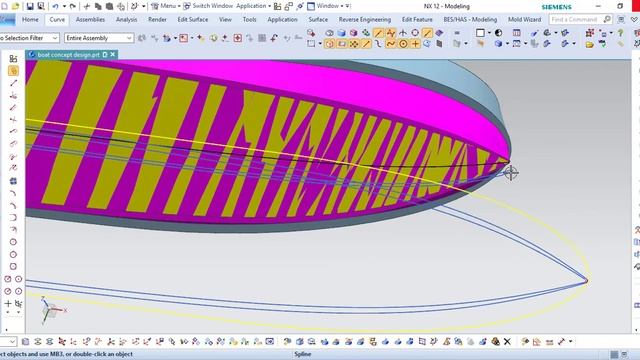Screen dimensions: 640x360
Task: Open the Render ribbon tab
Action: (157, 19)
